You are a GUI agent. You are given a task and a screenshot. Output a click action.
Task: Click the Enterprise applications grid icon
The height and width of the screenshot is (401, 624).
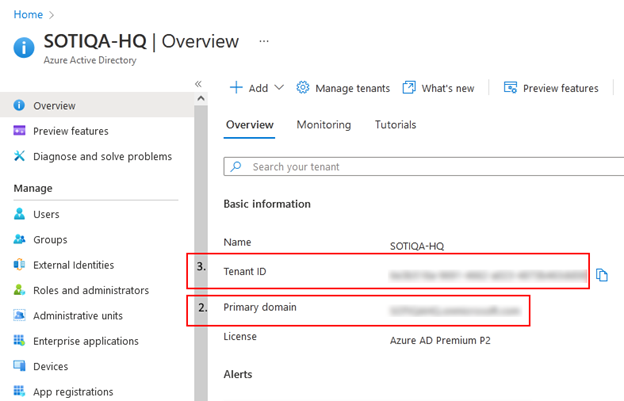(x=19, y=340)
